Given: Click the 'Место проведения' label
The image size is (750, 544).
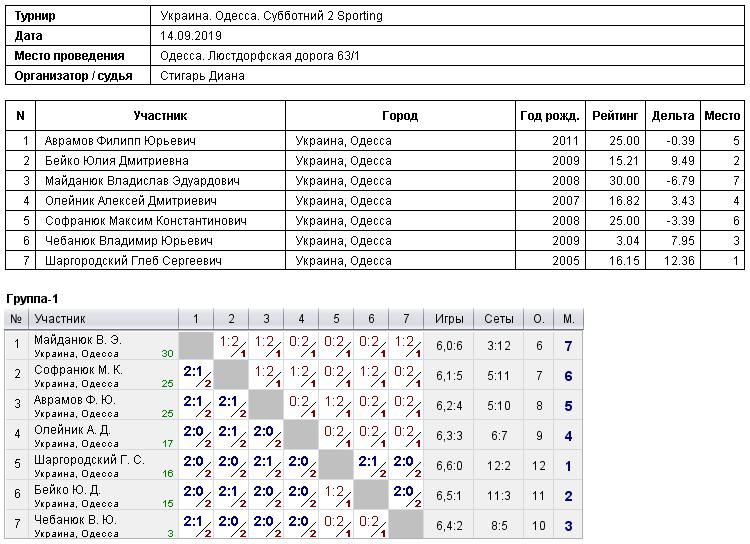Looking at the screenshot, I should [x=69, y=56].
